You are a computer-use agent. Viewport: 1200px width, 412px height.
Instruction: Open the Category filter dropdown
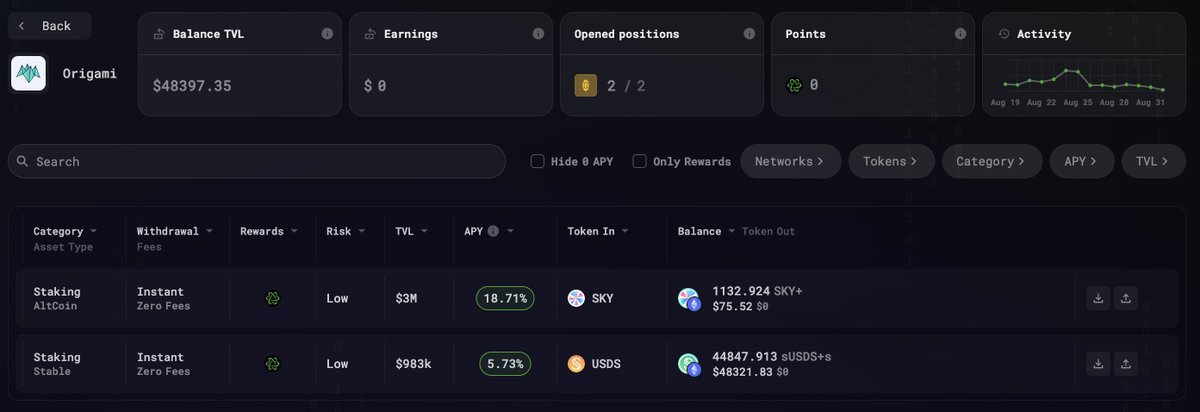[x=992, y=161]
